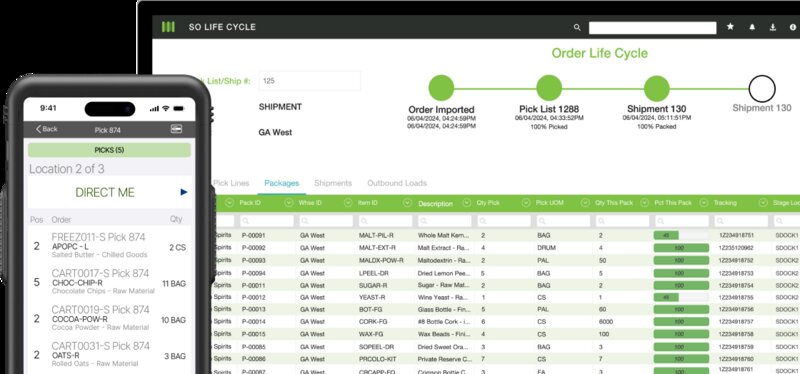Select pack ID P-00093 cell

point(254,260)
